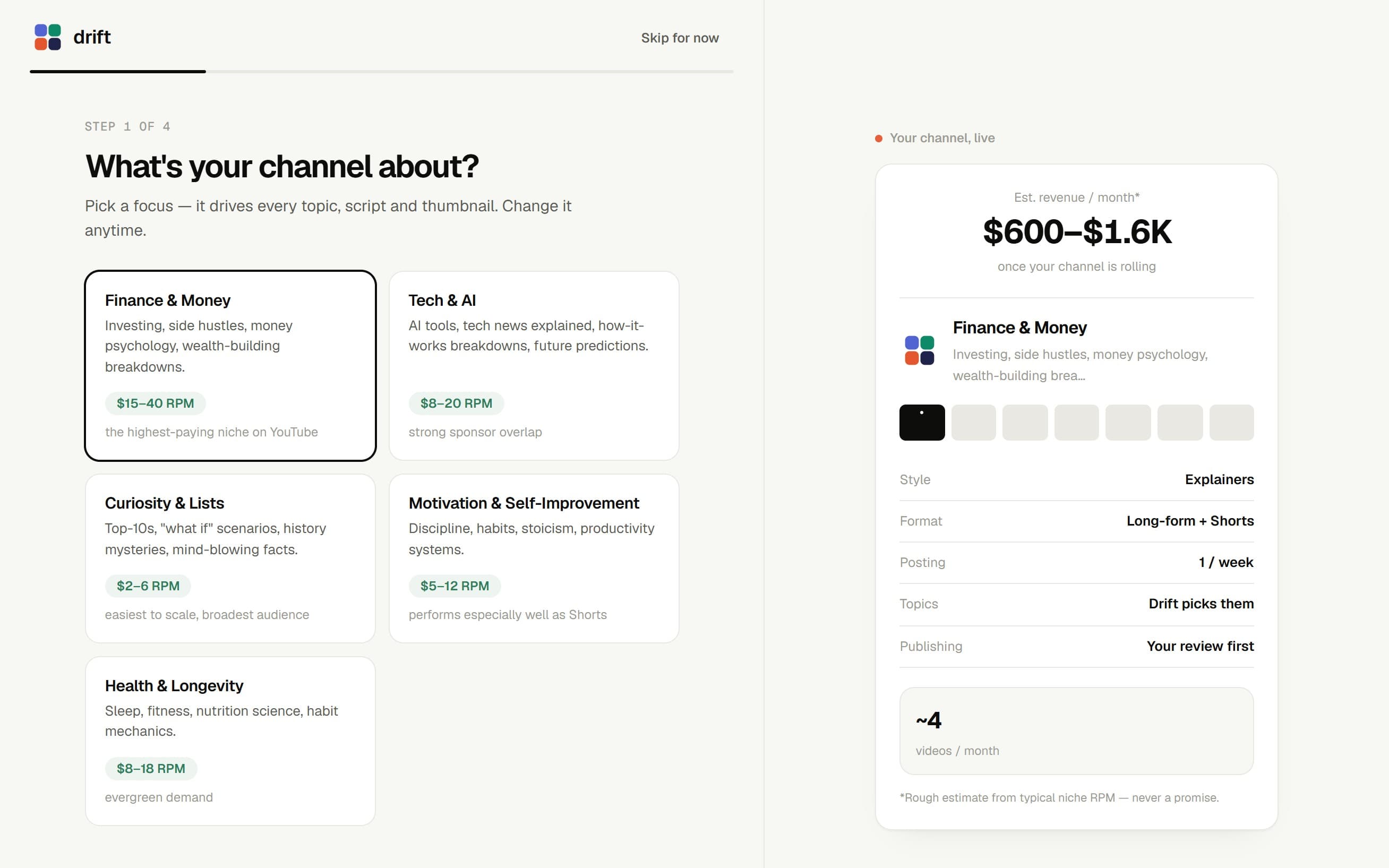Click the Topics value Drift picks them
Viewport: 1389px width, 868px height.
tap(1201, 604)
